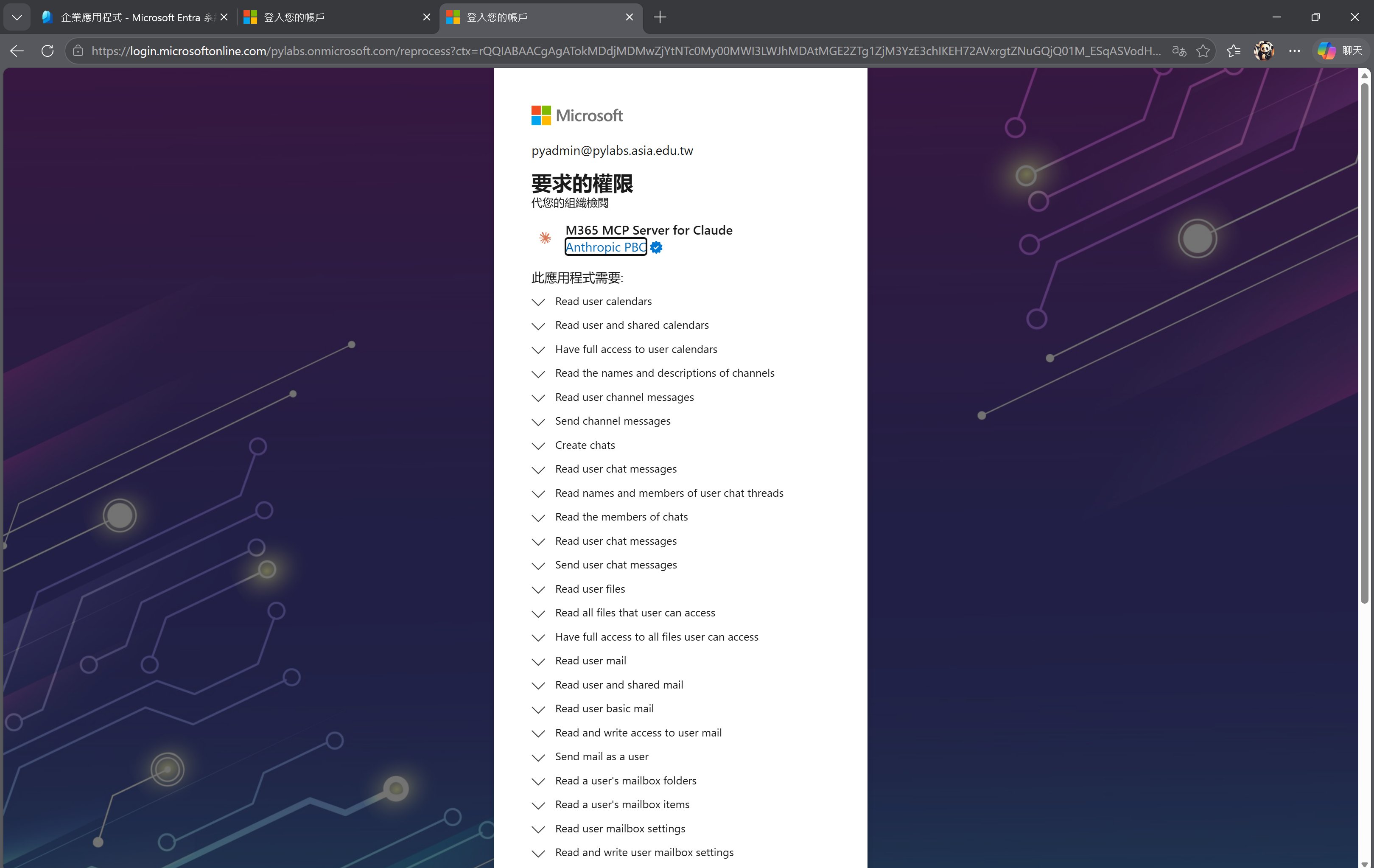Viewport: 1374px width, 868px height.
Task: Open new tab with plus icon
Action: (x=660, y=17)
